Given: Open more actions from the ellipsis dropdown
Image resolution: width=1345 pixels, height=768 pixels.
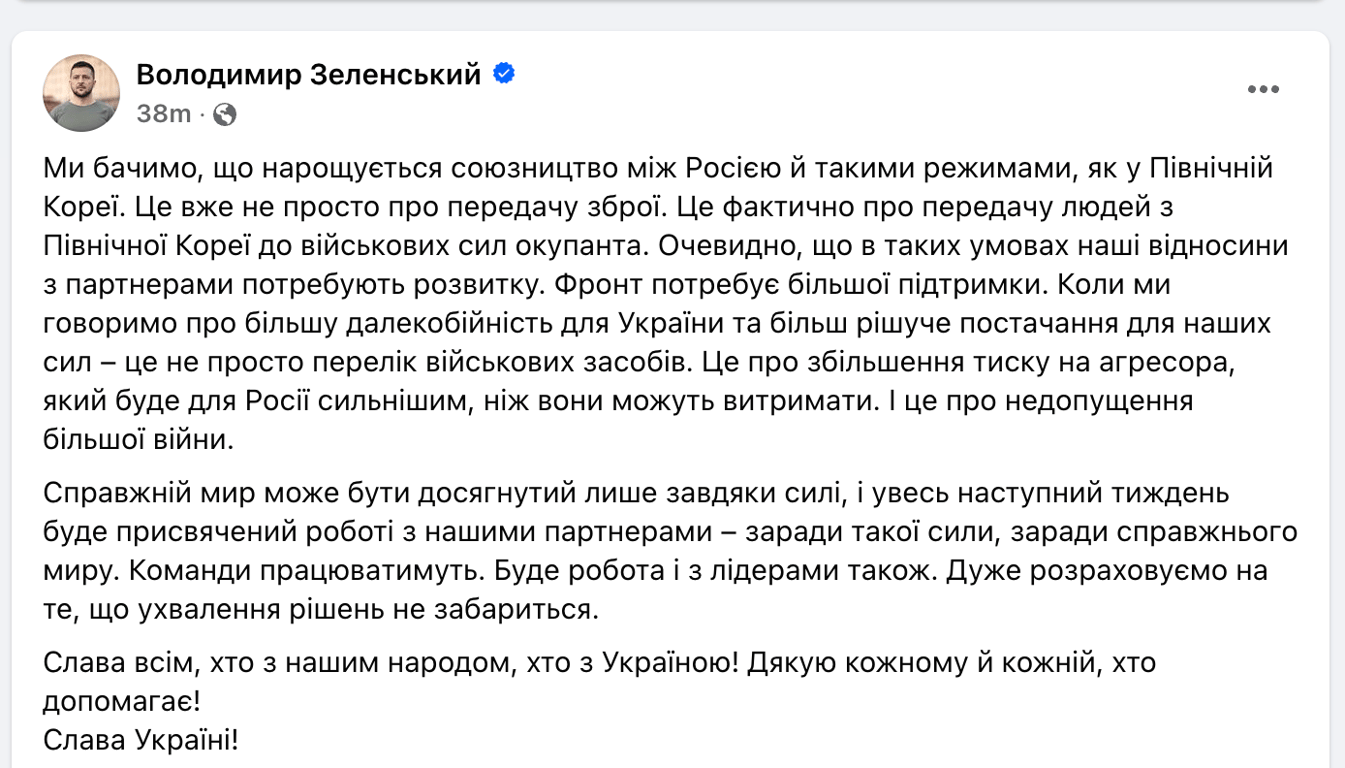Looking at the screenshot, I should (x=1264, y=88).
